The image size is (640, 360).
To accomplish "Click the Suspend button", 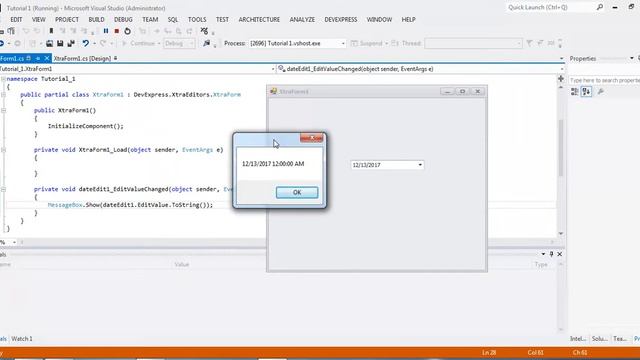I will (x=367, y=43).
